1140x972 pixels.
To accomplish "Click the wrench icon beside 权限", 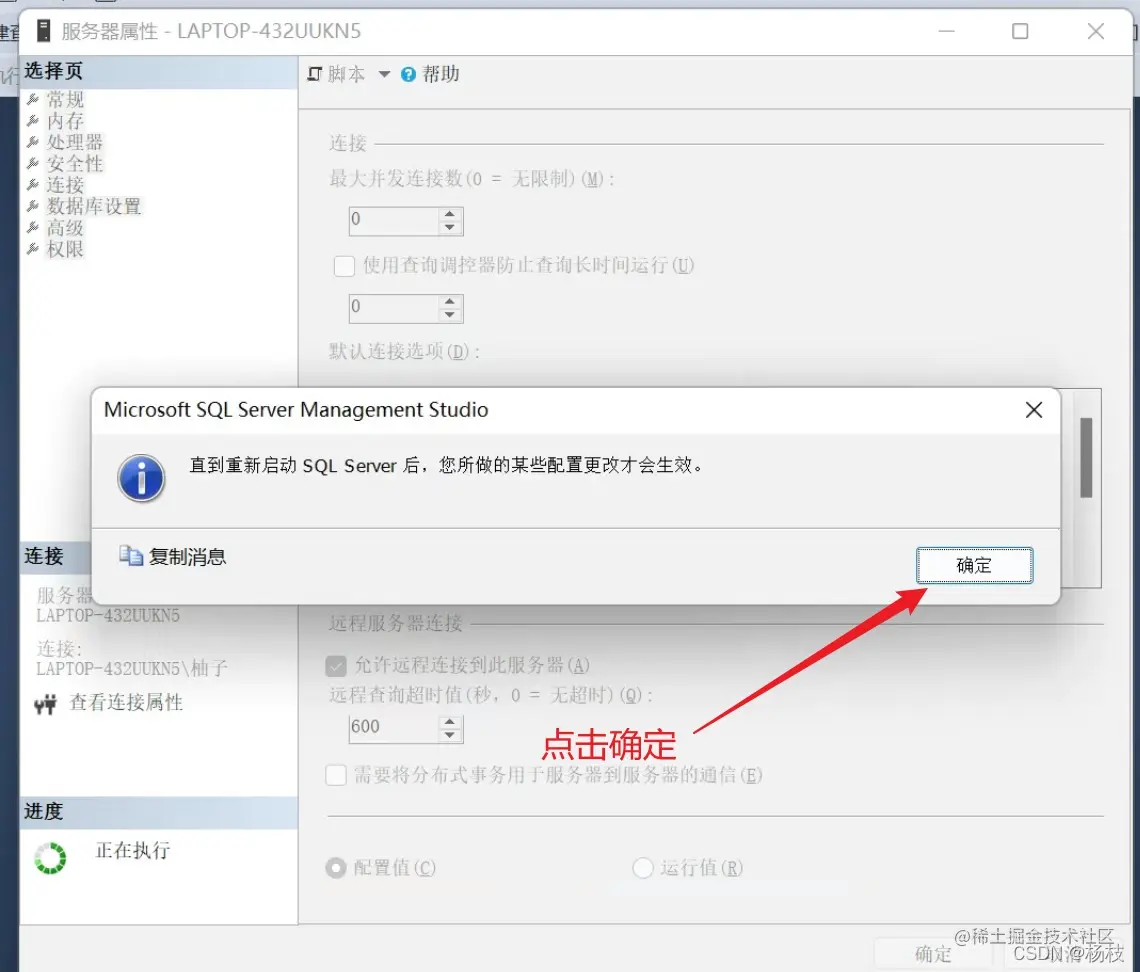I will coord(33,249).
